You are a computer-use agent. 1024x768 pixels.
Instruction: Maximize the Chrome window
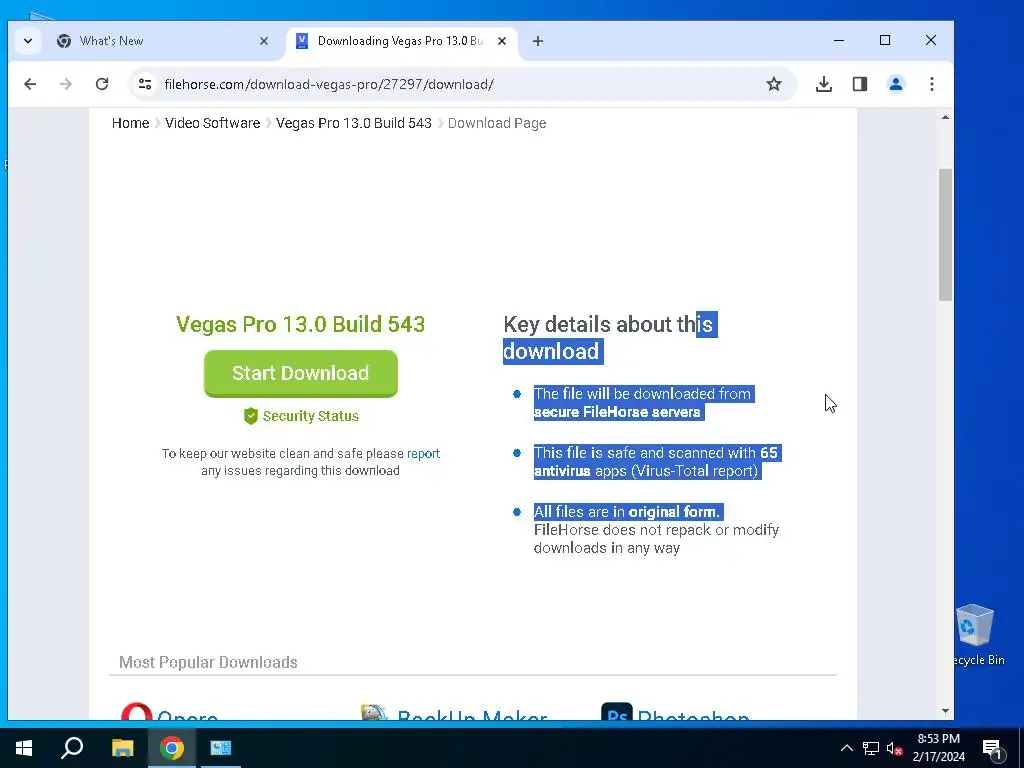click(x=885, y=40)
